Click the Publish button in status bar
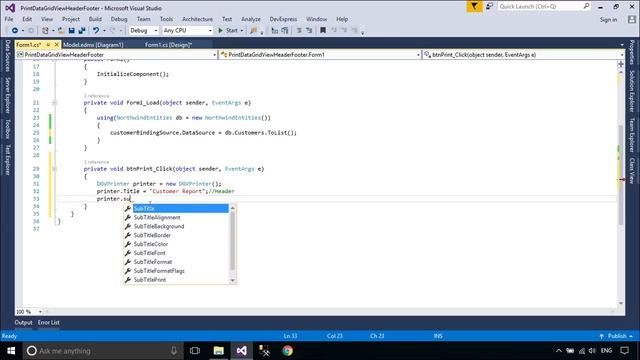Viewport: 640px width, 360px height. click(x=617, y=336)
